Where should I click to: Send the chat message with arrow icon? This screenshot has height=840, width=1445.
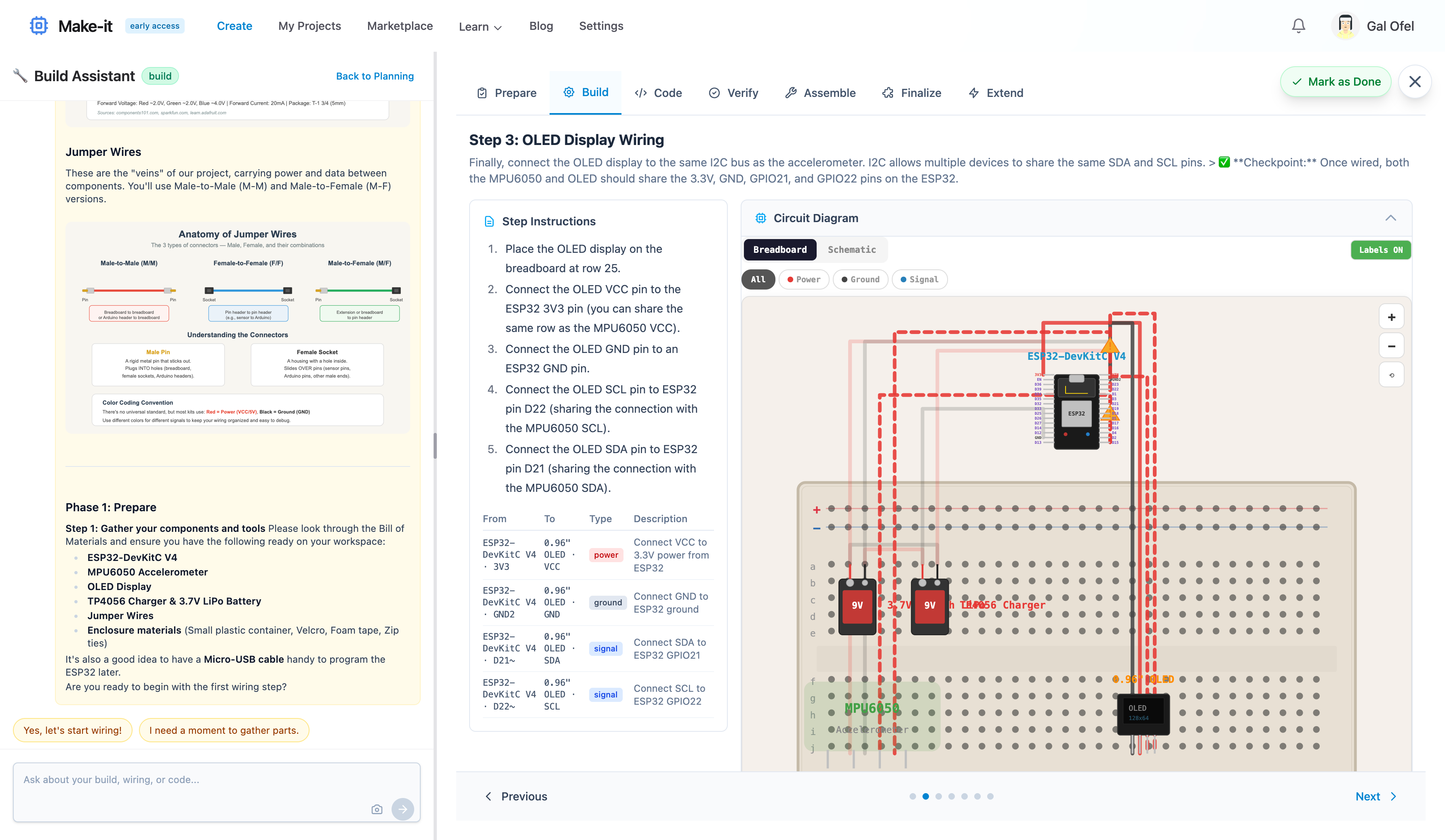403,809
